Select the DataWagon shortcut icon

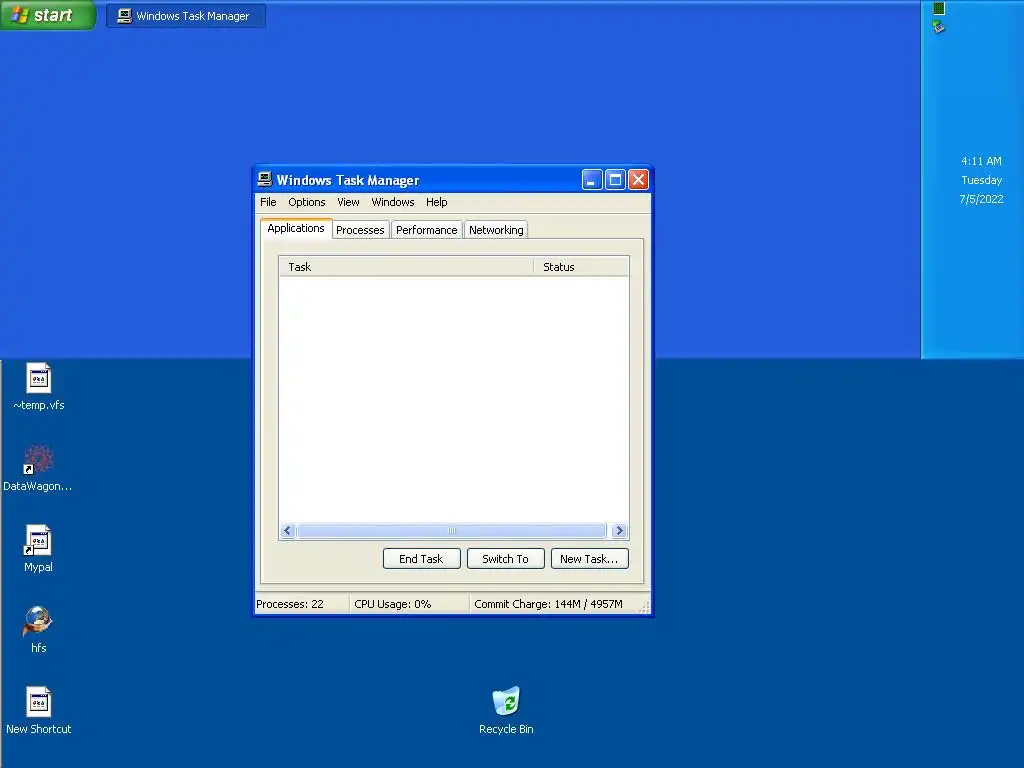tap(38, 468)
